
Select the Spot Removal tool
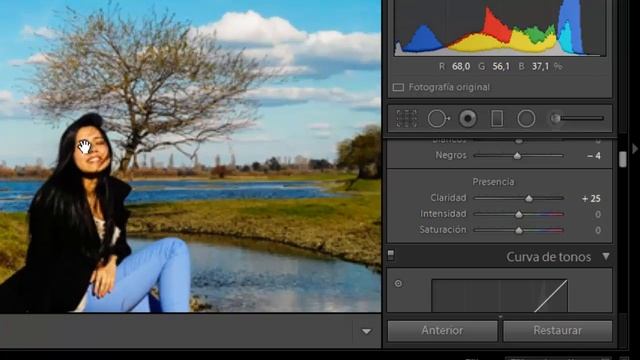tap(438, 119)
